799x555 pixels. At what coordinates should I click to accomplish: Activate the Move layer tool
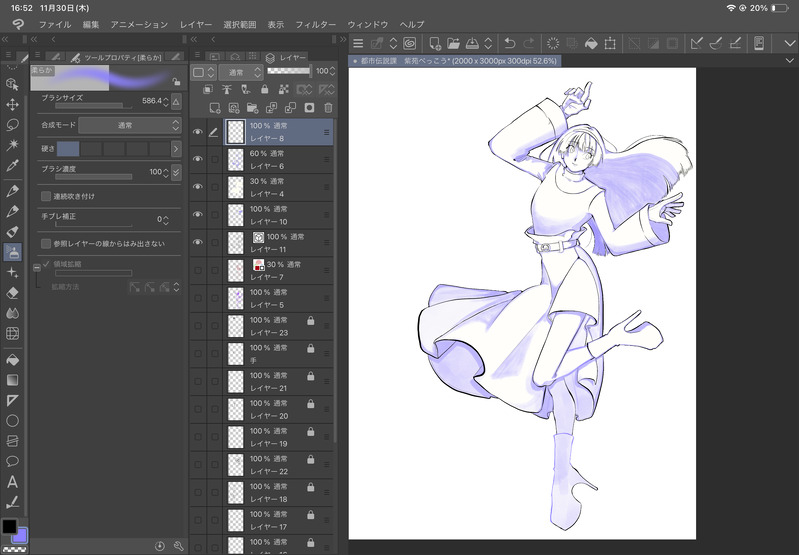[x=13, y=104]
